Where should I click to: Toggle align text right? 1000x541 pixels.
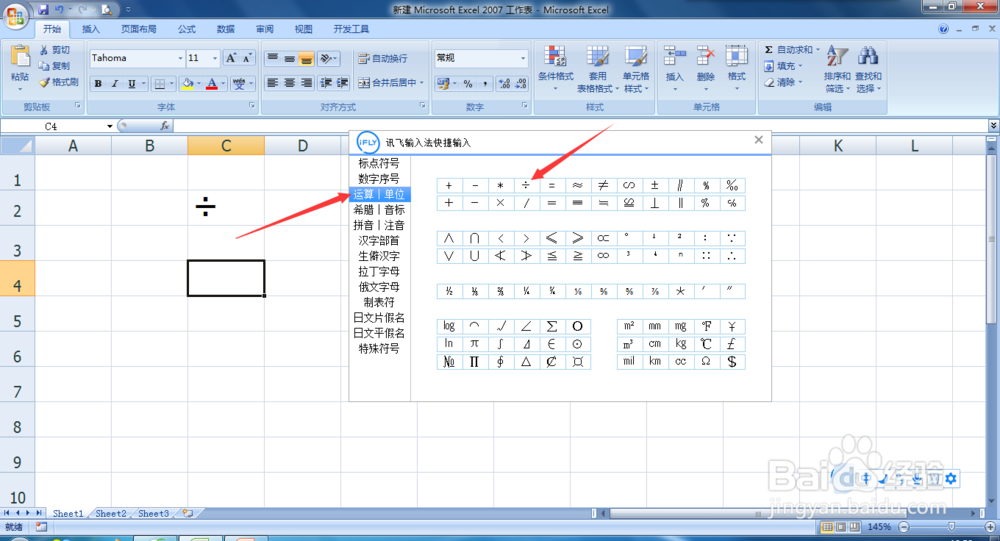[x=306, y=83]
